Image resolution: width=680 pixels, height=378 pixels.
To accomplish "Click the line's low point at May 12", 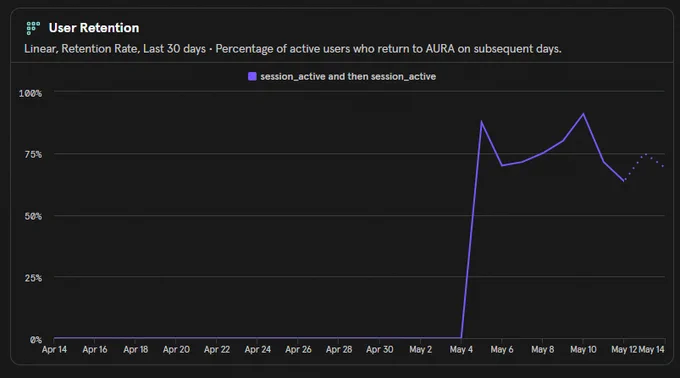I will [624, 181].
